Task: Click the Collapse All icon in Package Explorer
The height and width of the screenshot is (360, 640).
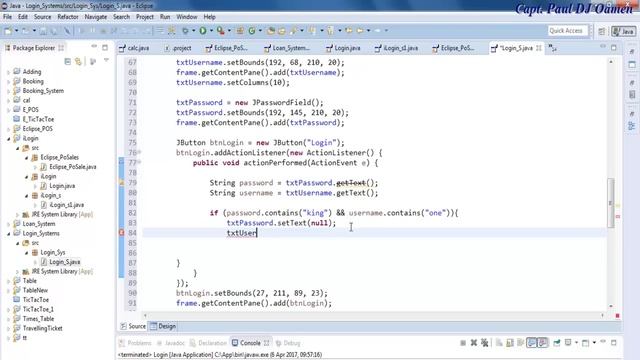Action: [68, 61]
